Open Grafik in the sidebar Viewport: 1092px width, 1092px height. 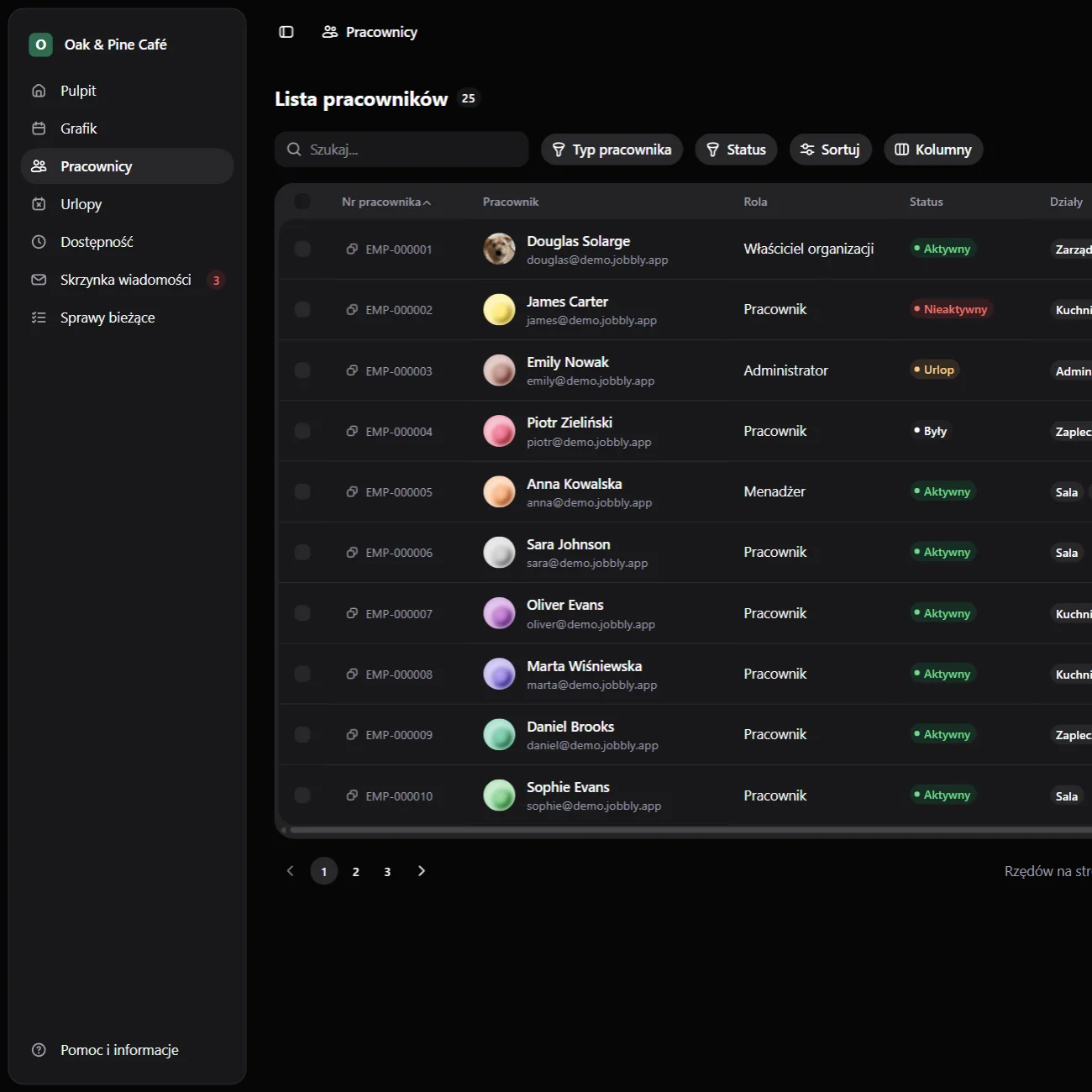click(127, 129)
